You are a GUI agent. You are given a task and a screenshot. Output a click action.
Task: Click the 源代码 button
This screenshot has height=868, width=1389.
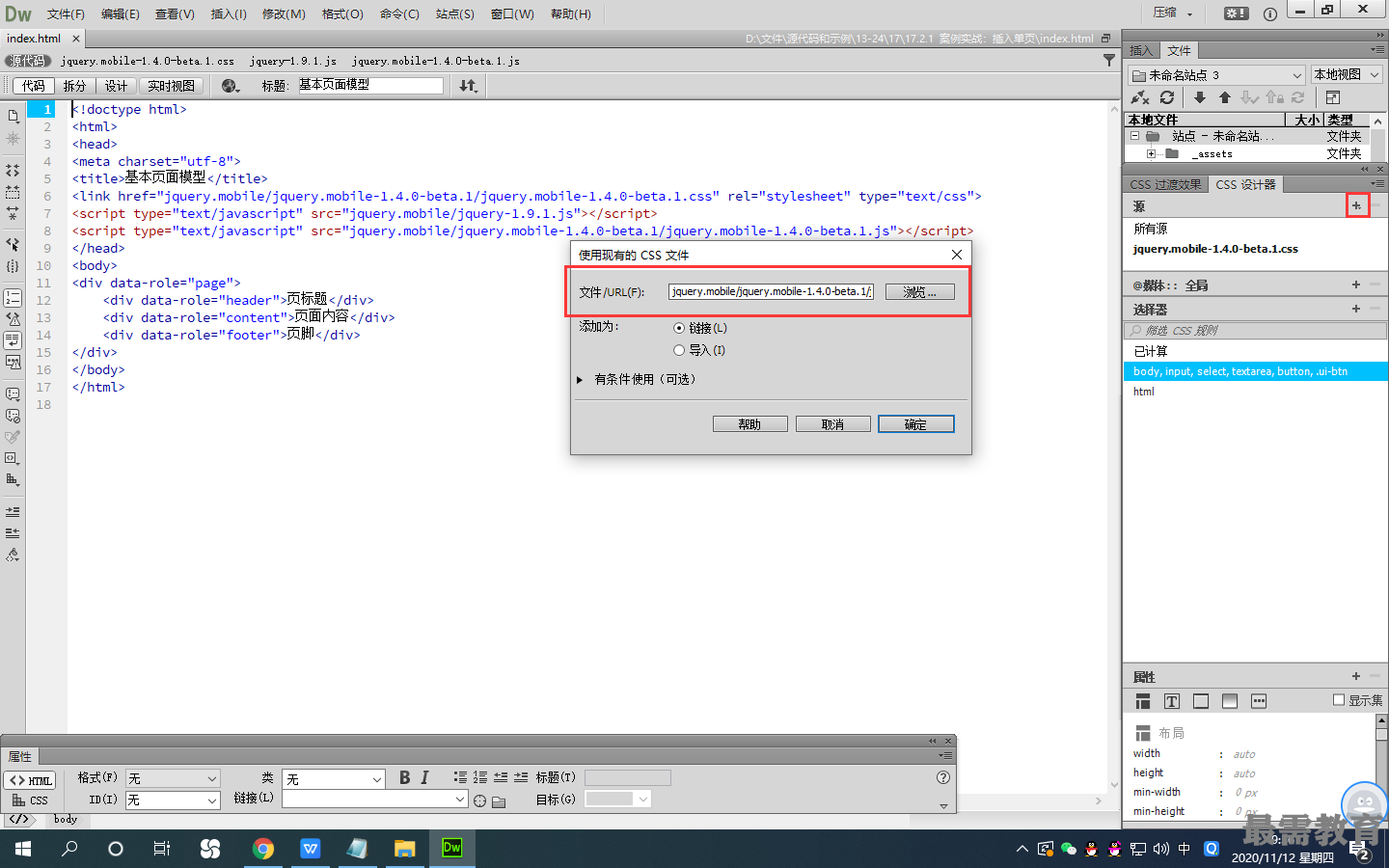tap(27, 61)
